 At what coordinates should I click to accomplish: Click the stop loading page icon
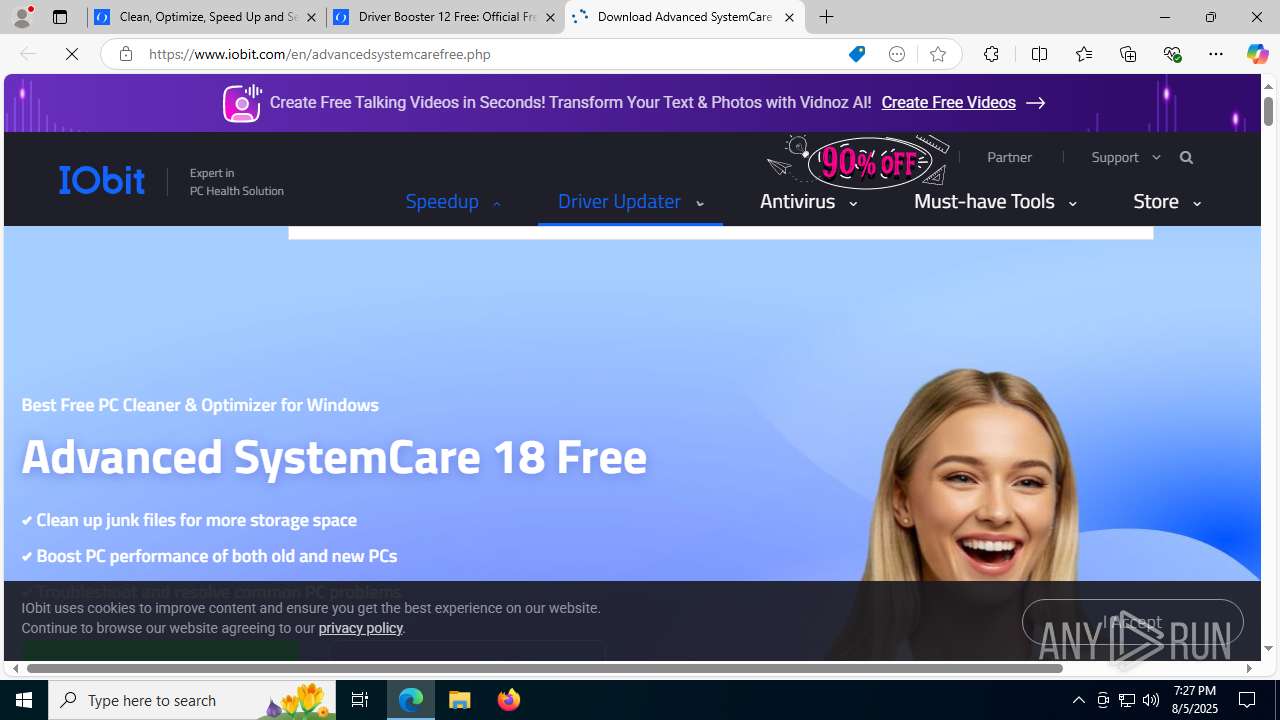[72, 54]
